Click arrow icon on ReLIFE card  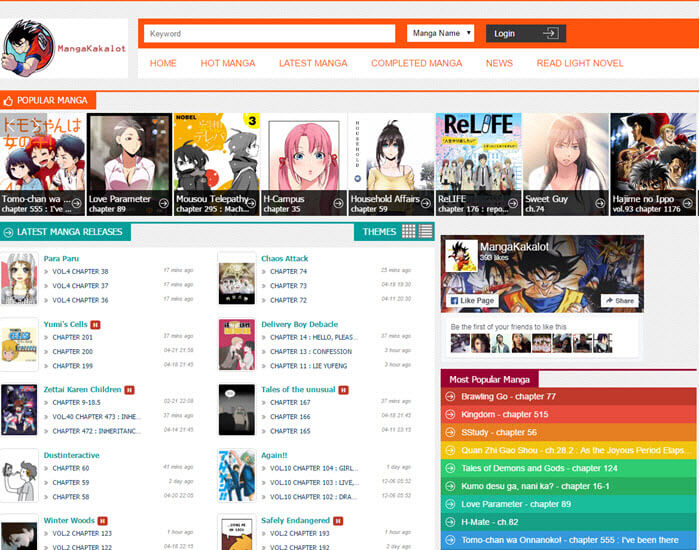coord(513,203)
